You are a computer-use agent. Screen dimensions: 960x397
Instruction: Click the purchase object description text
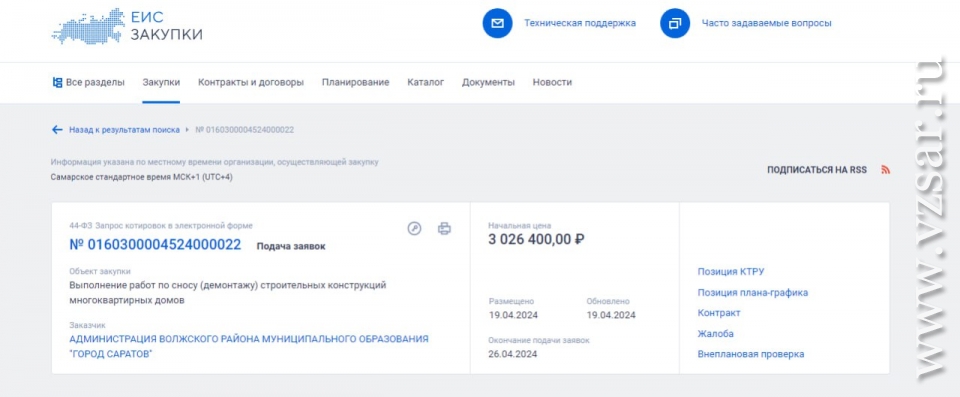(x=228, y=293)
